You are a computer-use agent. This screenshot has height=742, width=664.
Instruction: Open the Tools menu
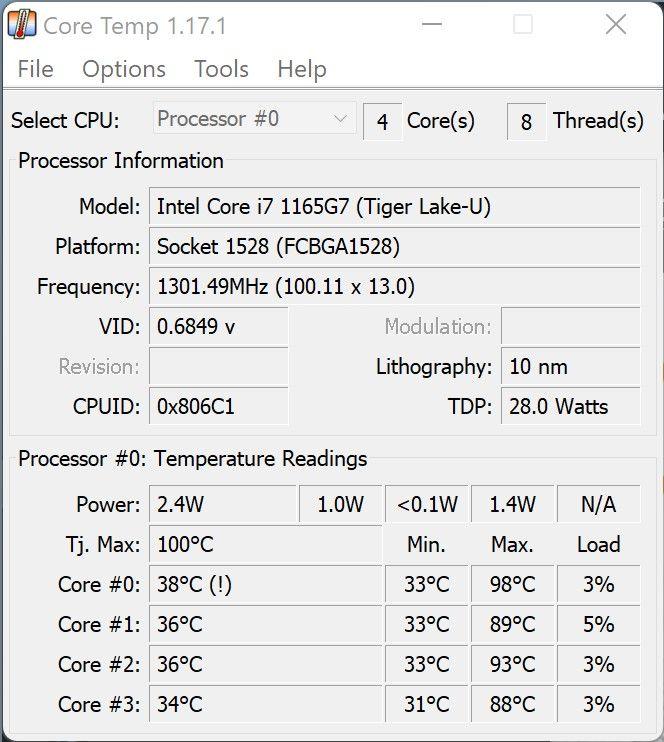coord(221,69)
